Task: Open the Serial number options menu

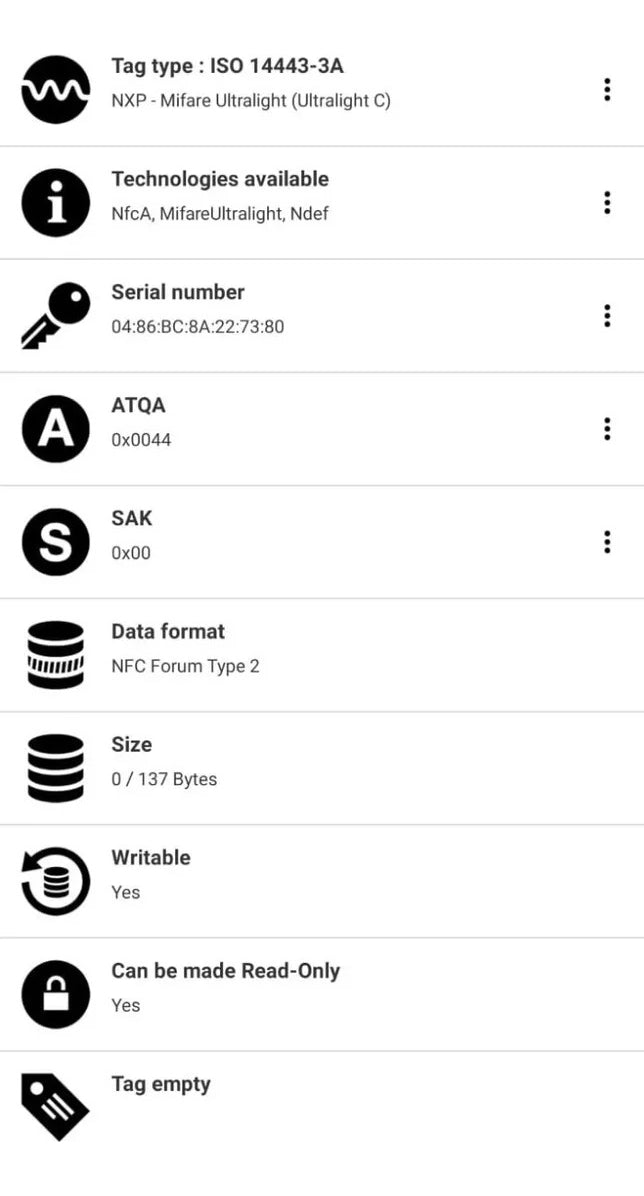Action: pyautogui.click(x=607, y=316)
